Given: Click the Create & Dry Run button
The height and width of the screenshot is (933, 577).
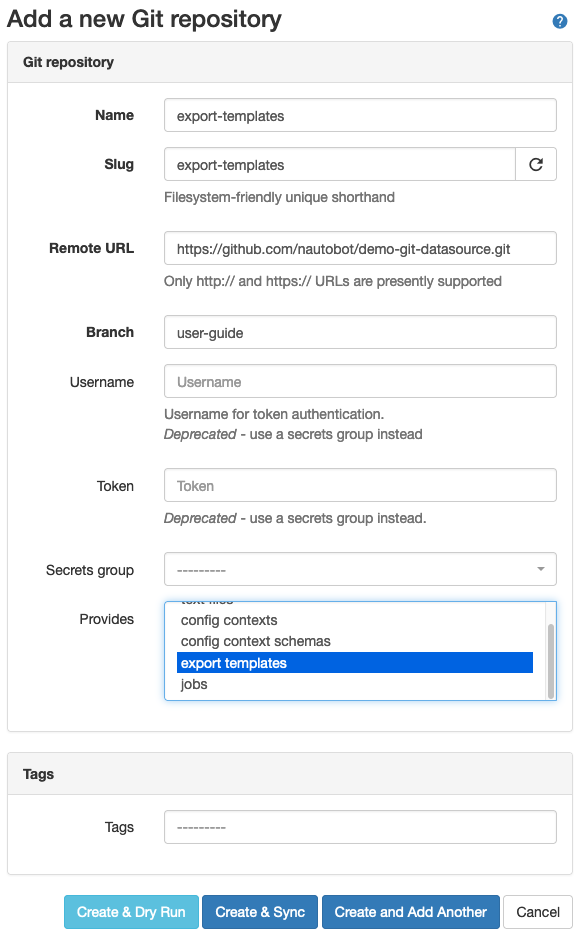Looking at the screenshot, I should (x=131, y=912).
